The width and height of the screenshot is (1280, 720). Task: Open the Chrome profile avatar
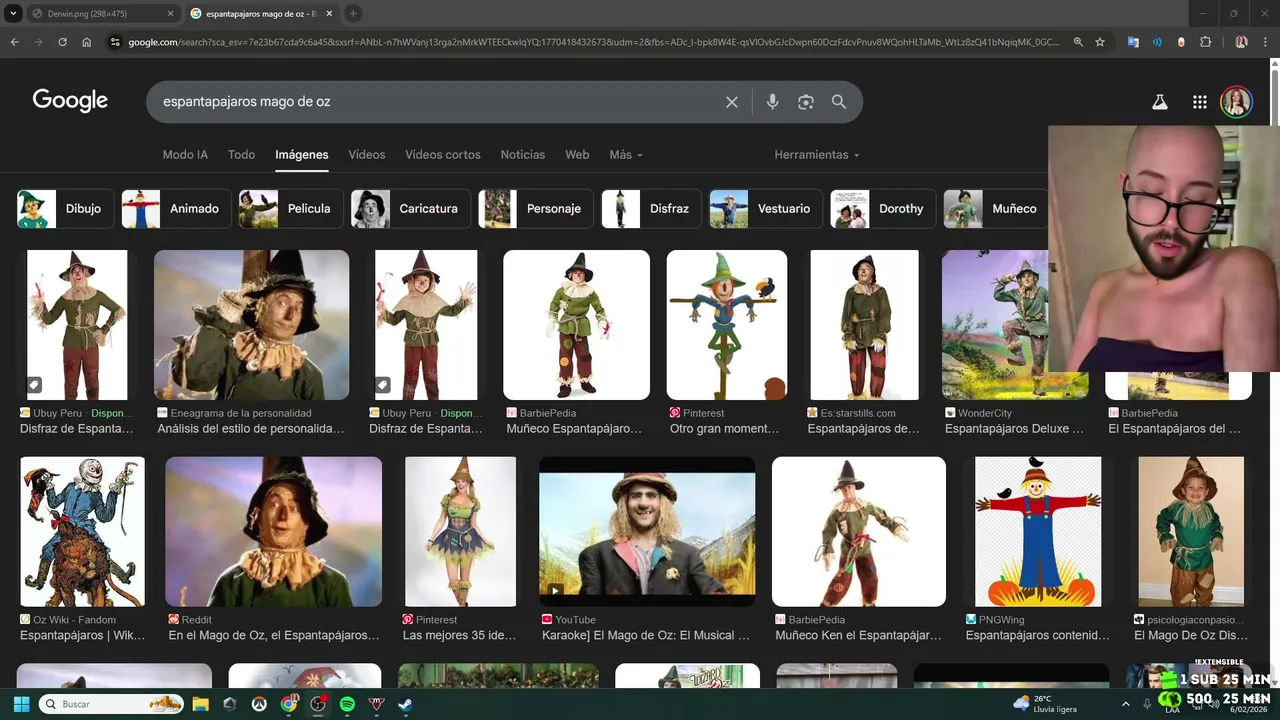[x=1242, y=42]
